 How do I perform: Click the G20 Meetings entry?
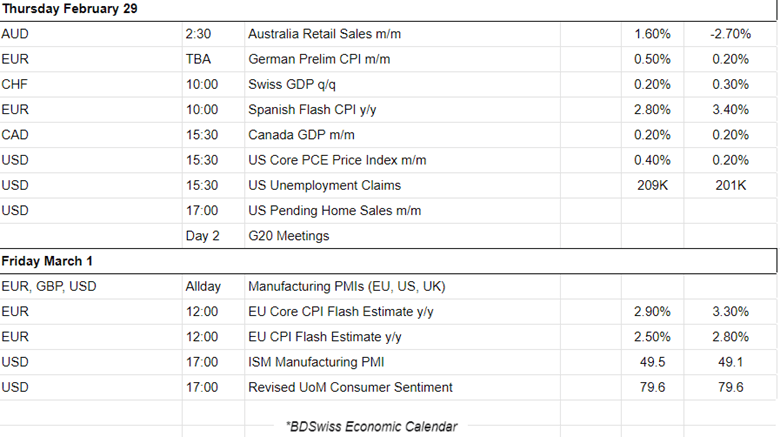coord(288,236)
